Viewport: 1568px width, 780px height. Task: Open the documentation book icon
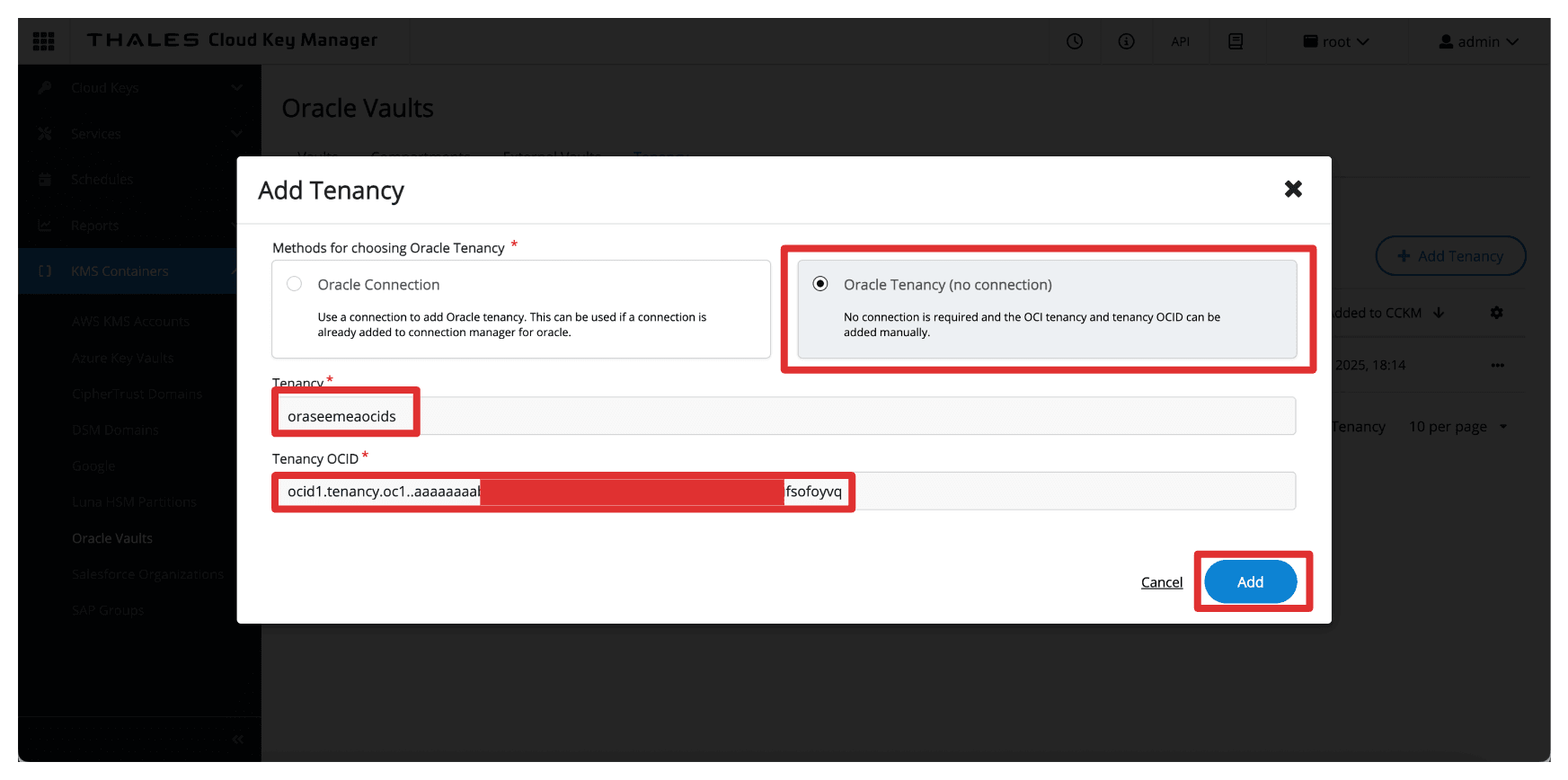tap(1236, 41)
